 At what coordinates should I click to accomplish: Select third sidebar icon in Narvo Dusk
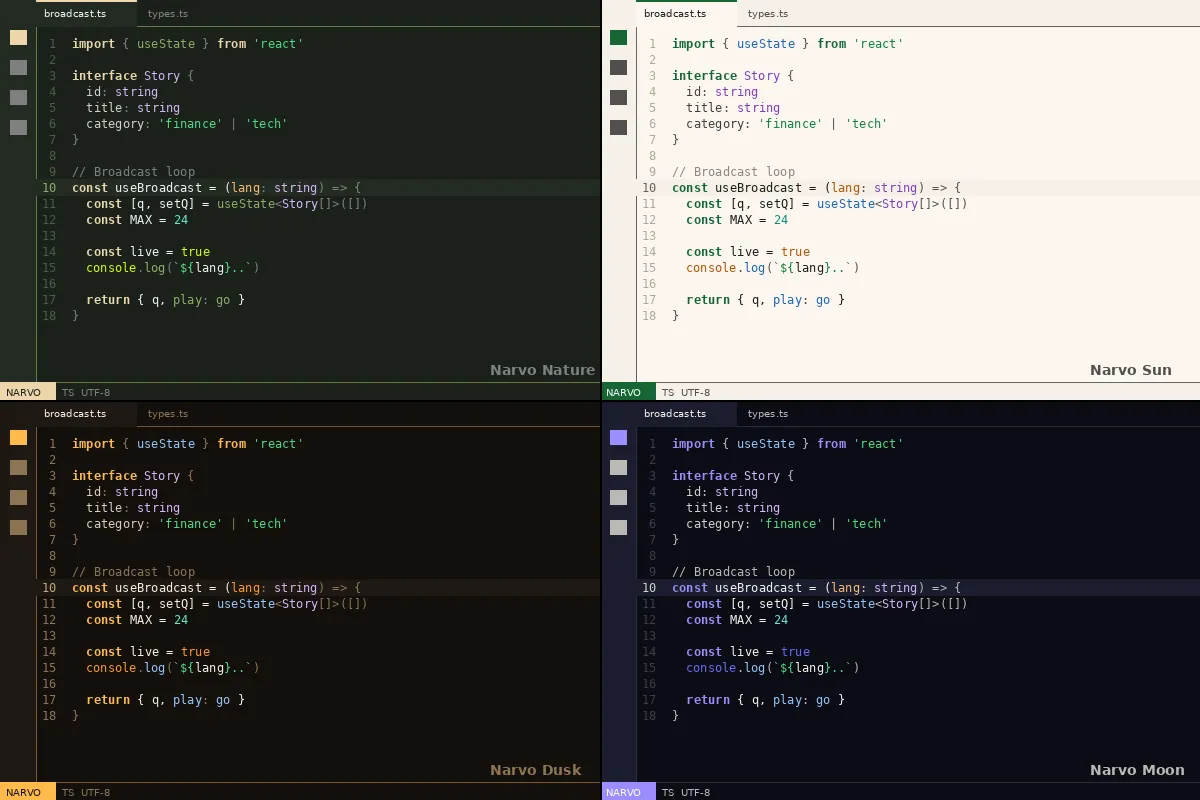tap(18, 498)
